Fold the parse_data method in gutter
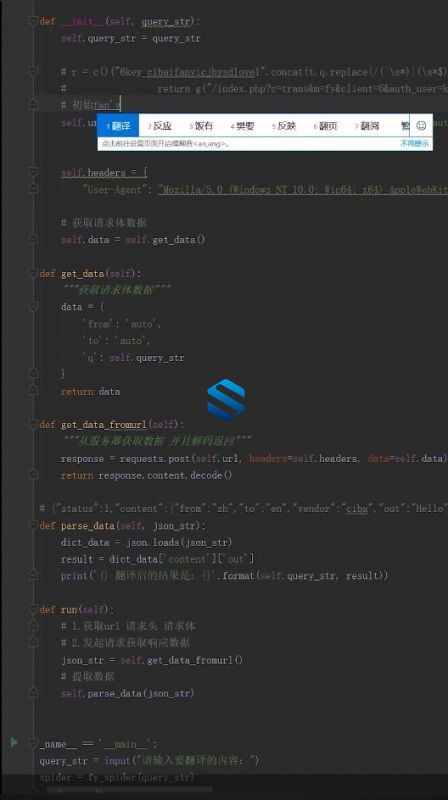This screenshot has width=448, height=800. [x=33, y=525]
